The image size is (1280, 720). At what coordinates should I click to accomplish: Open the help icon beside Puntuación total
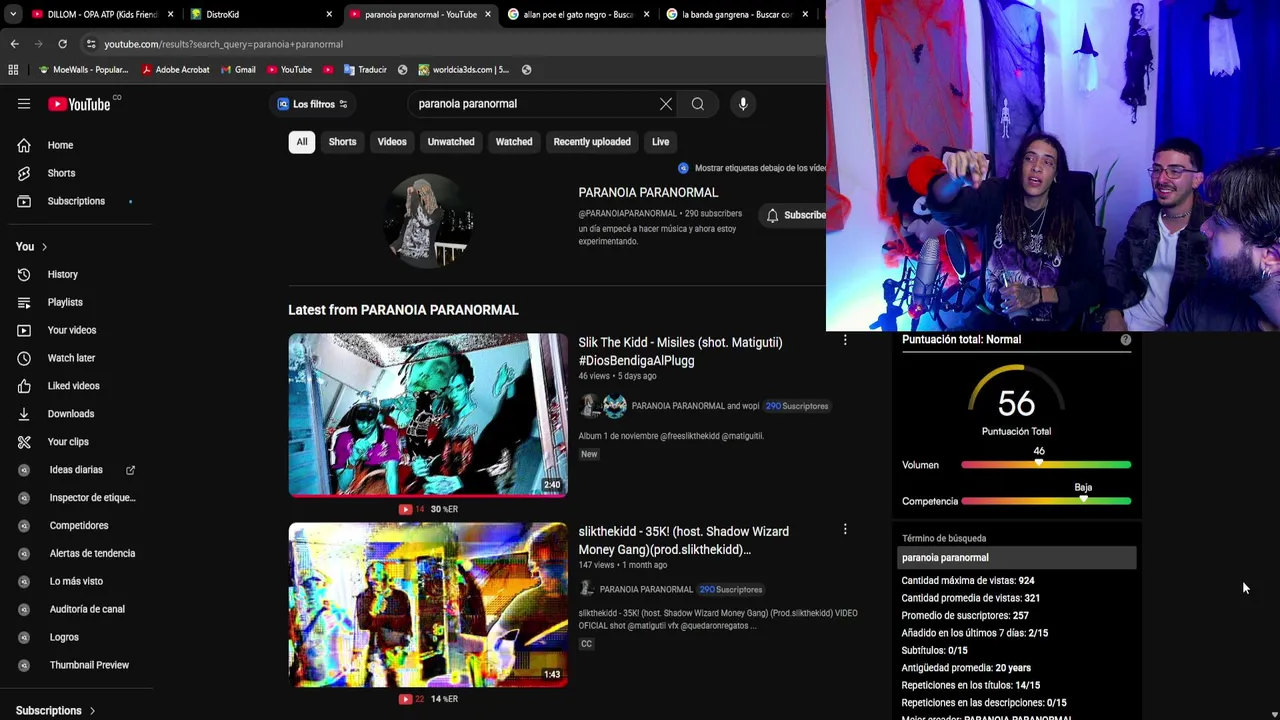1126,340
